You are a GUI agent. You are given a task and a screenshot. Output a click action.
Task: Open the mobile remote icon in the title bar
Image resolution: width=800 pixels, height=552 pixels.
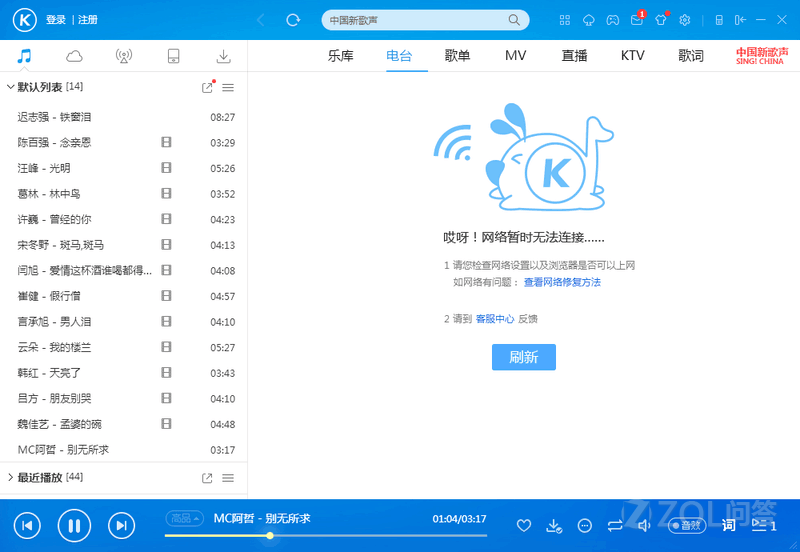tap(719, 20)
